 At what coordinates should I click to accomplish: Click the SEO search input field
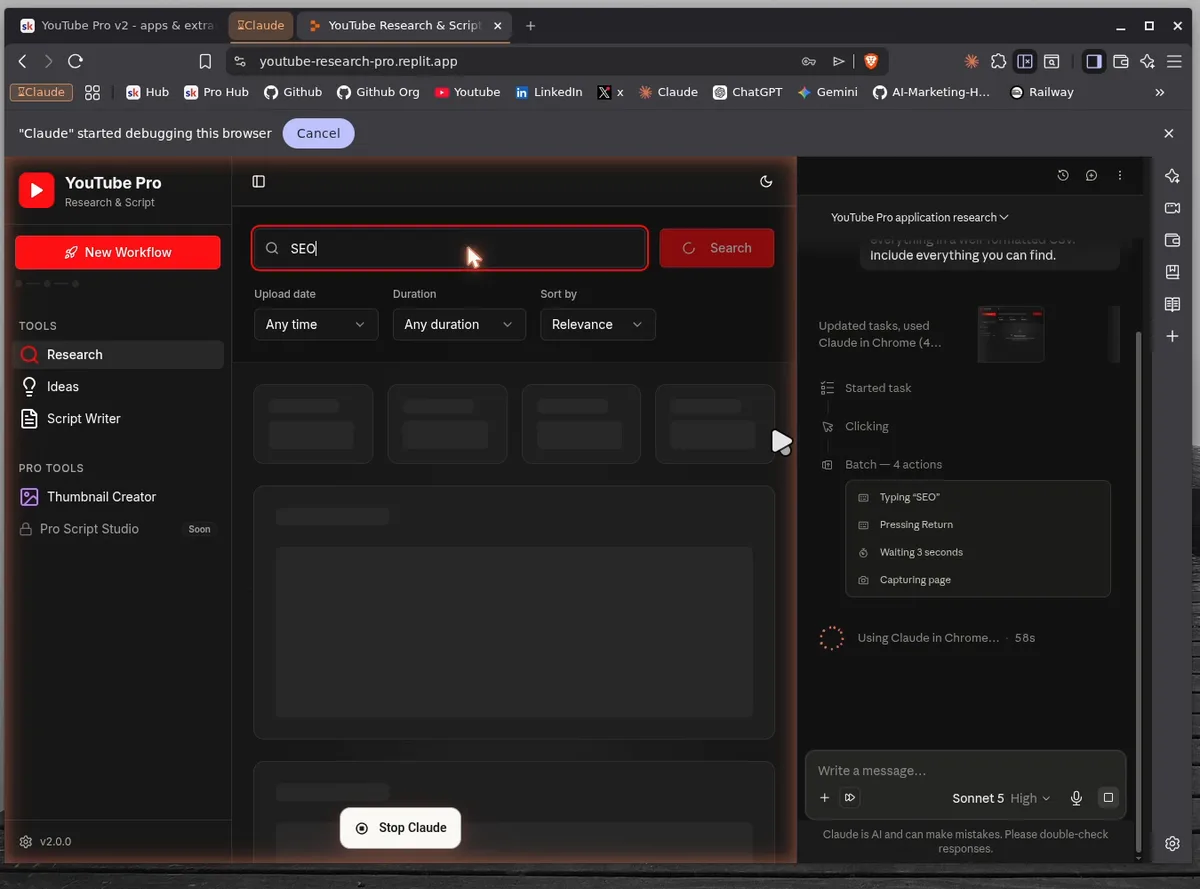pos(450,248)
